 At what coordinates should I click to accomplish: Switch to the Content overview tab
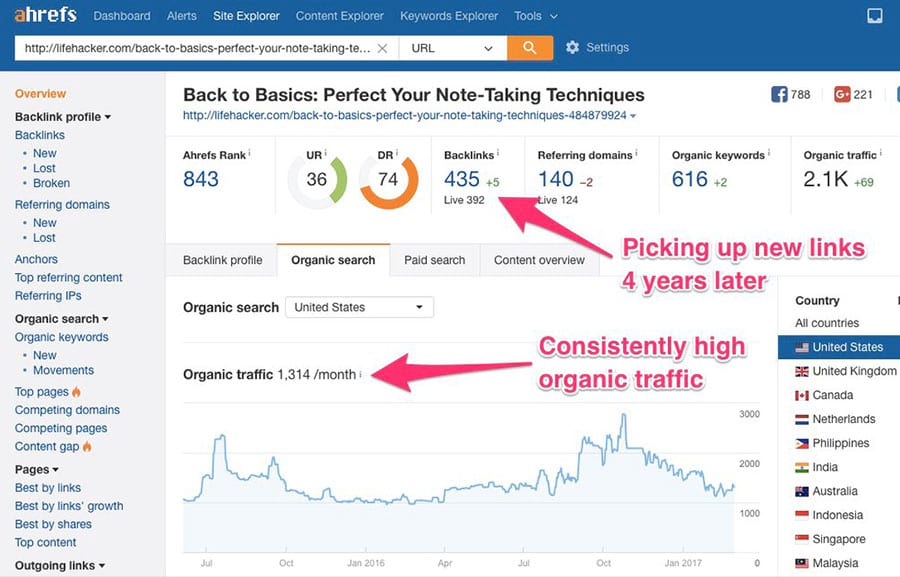[540, 260]
